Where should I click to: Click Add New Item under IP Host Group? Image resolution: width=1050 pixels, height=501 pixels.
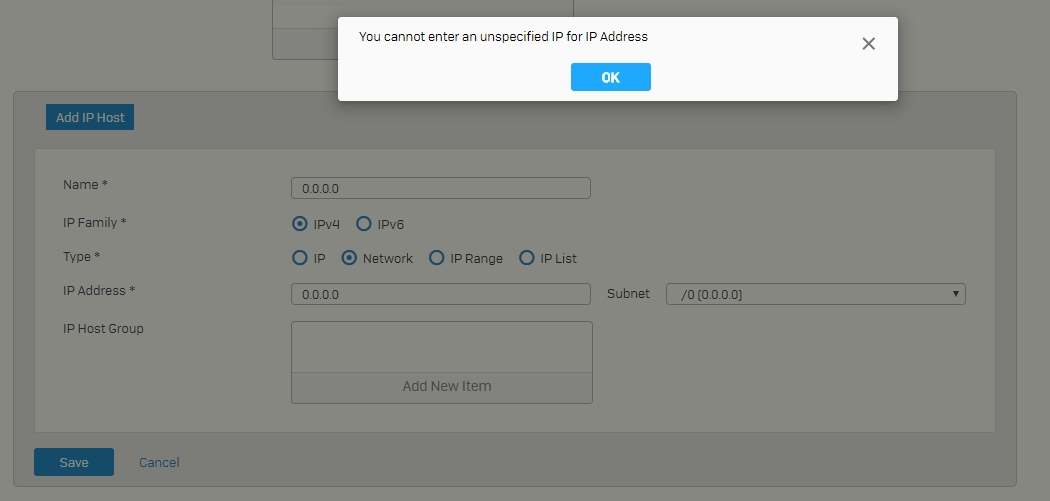(447, 386)
